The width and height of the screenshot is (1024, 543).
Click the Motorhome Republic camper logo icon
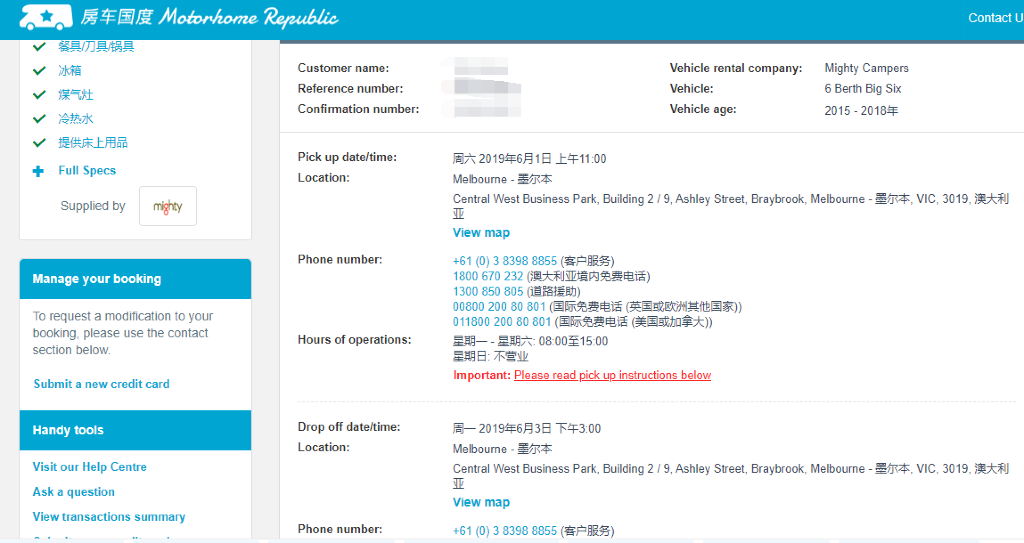pos(41,17)
